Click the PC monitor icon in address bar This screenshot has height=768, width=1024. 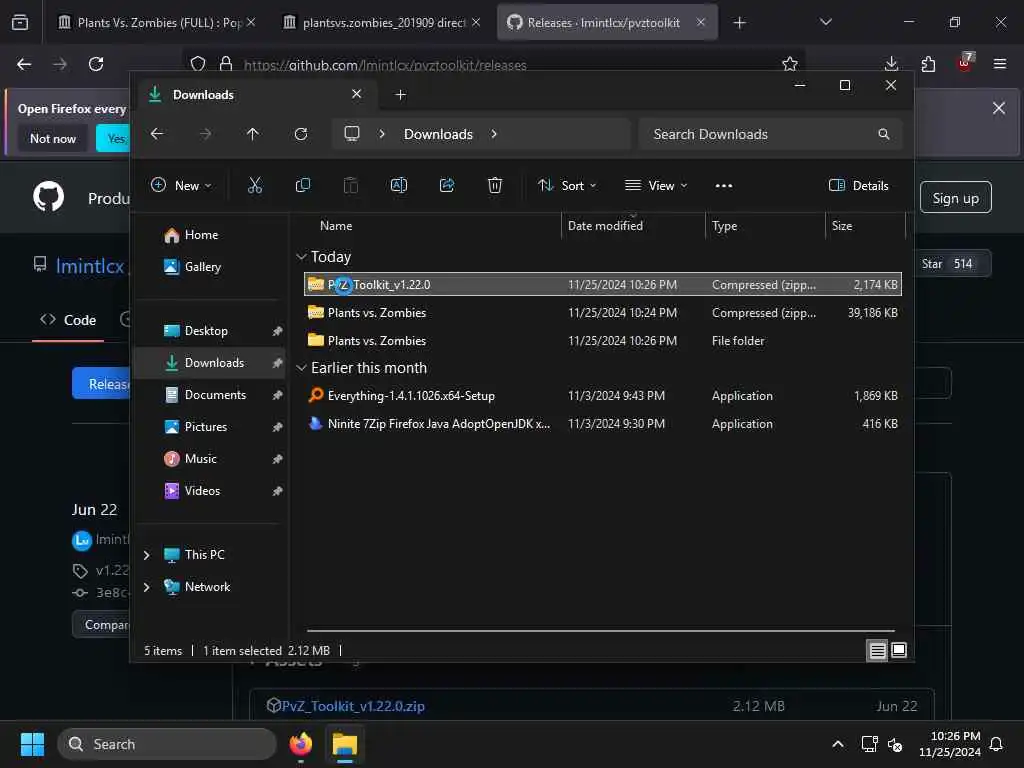[352, 134]
